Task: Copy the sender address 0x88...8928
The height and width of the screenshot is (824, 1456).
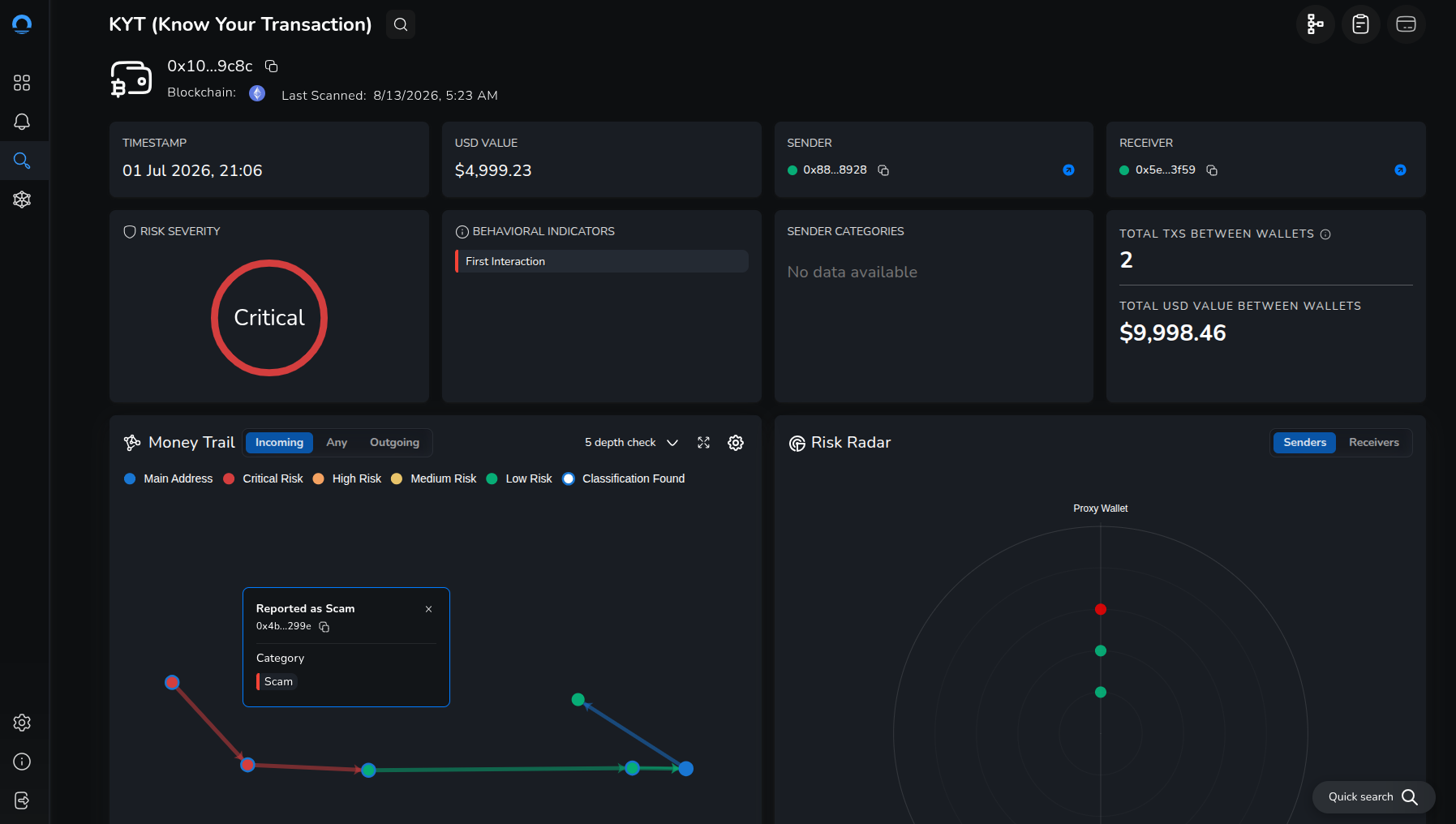Action: pos(883,170)
